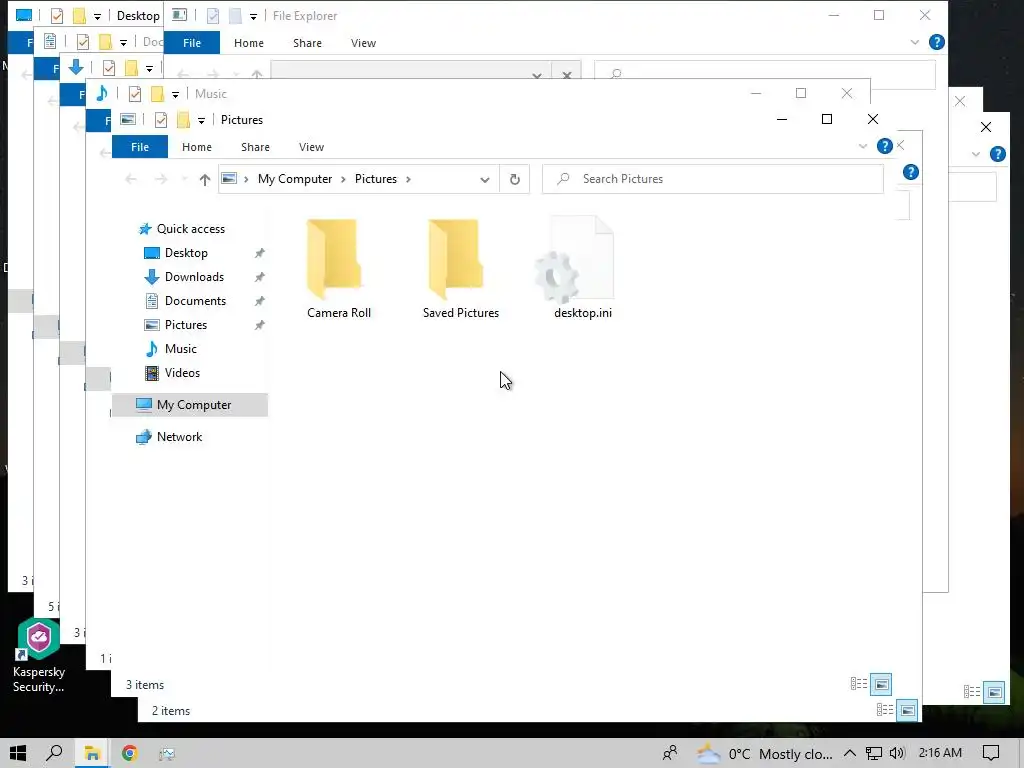Open the Saved Pictures folder
This screenshot has width=1024, height=768.
click(x=460, y=269)
